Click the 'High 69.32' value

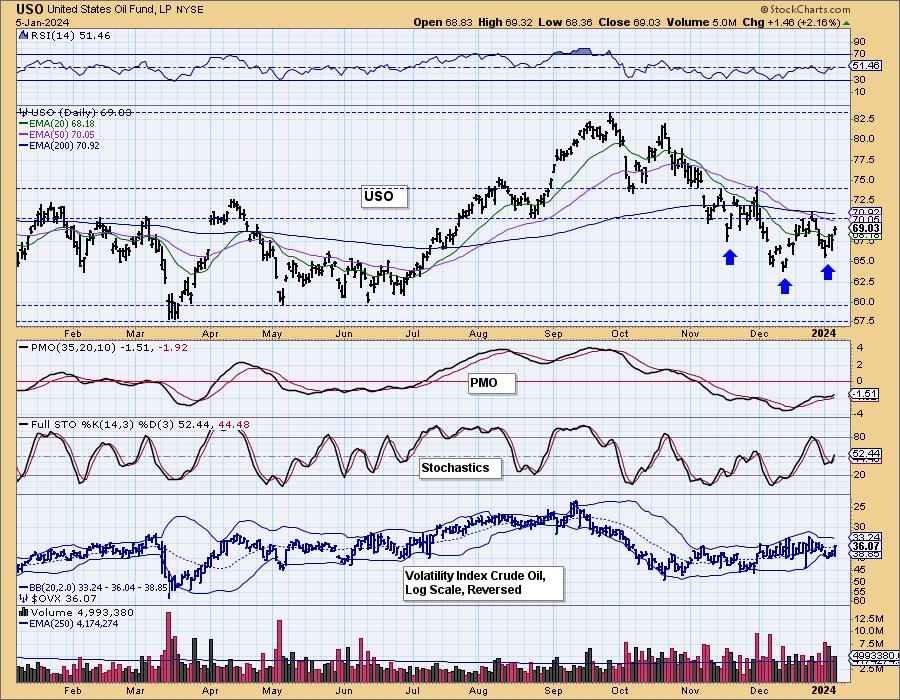click(x=505, y=22)
